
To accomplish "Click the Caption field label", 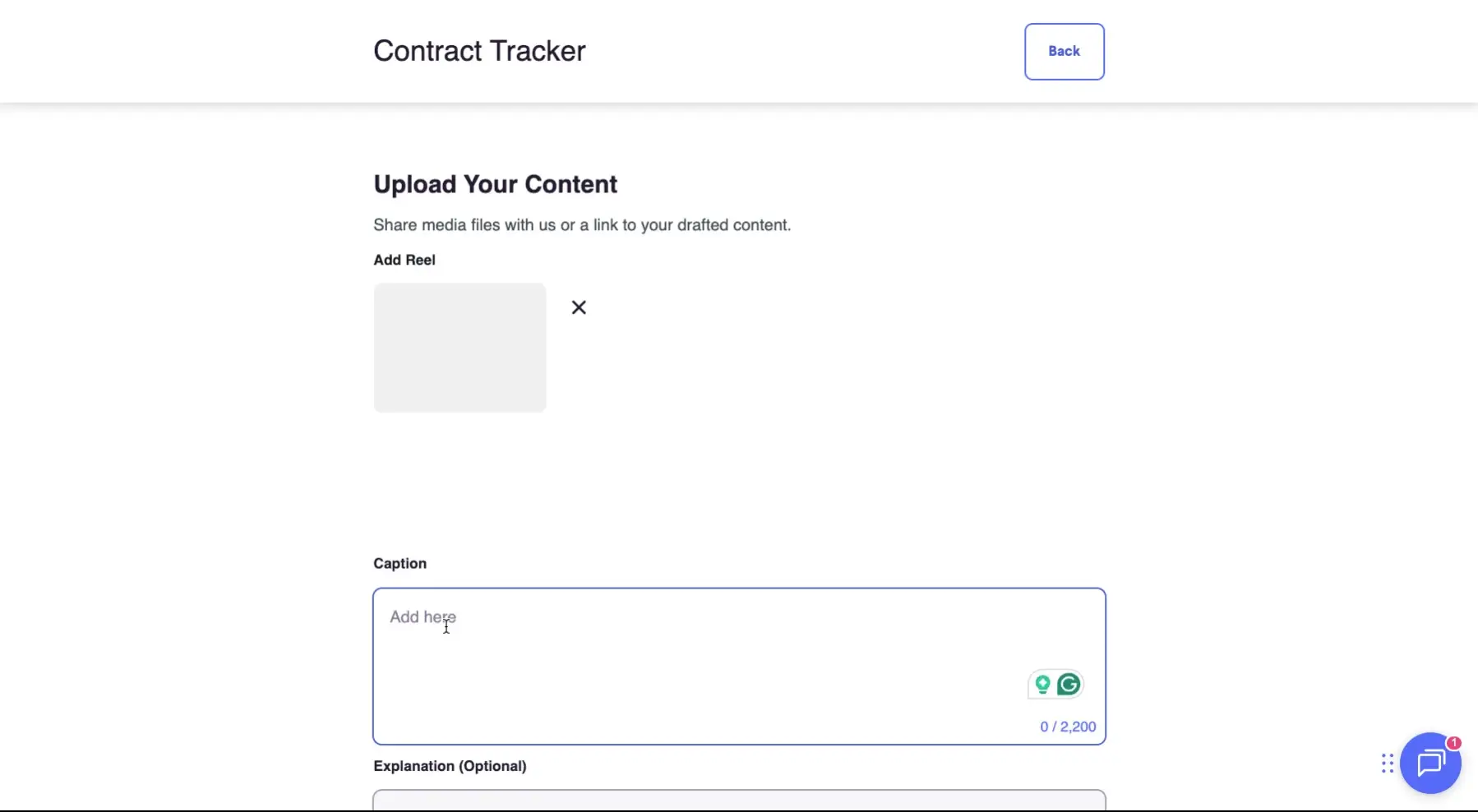I will [x=400, y=563].
